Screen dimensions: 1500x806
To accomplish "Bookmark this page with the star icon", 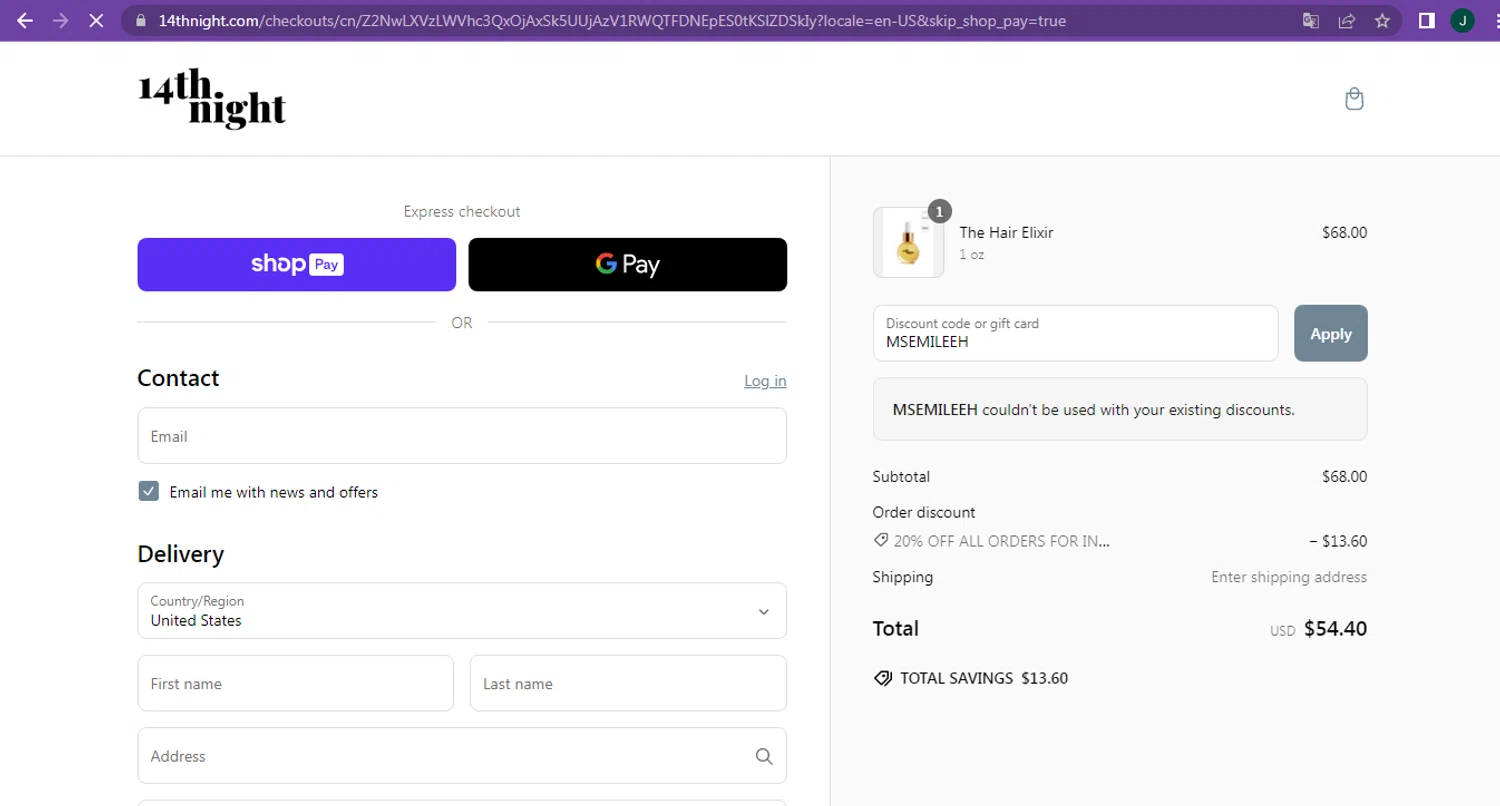I will pos(1382,20).
